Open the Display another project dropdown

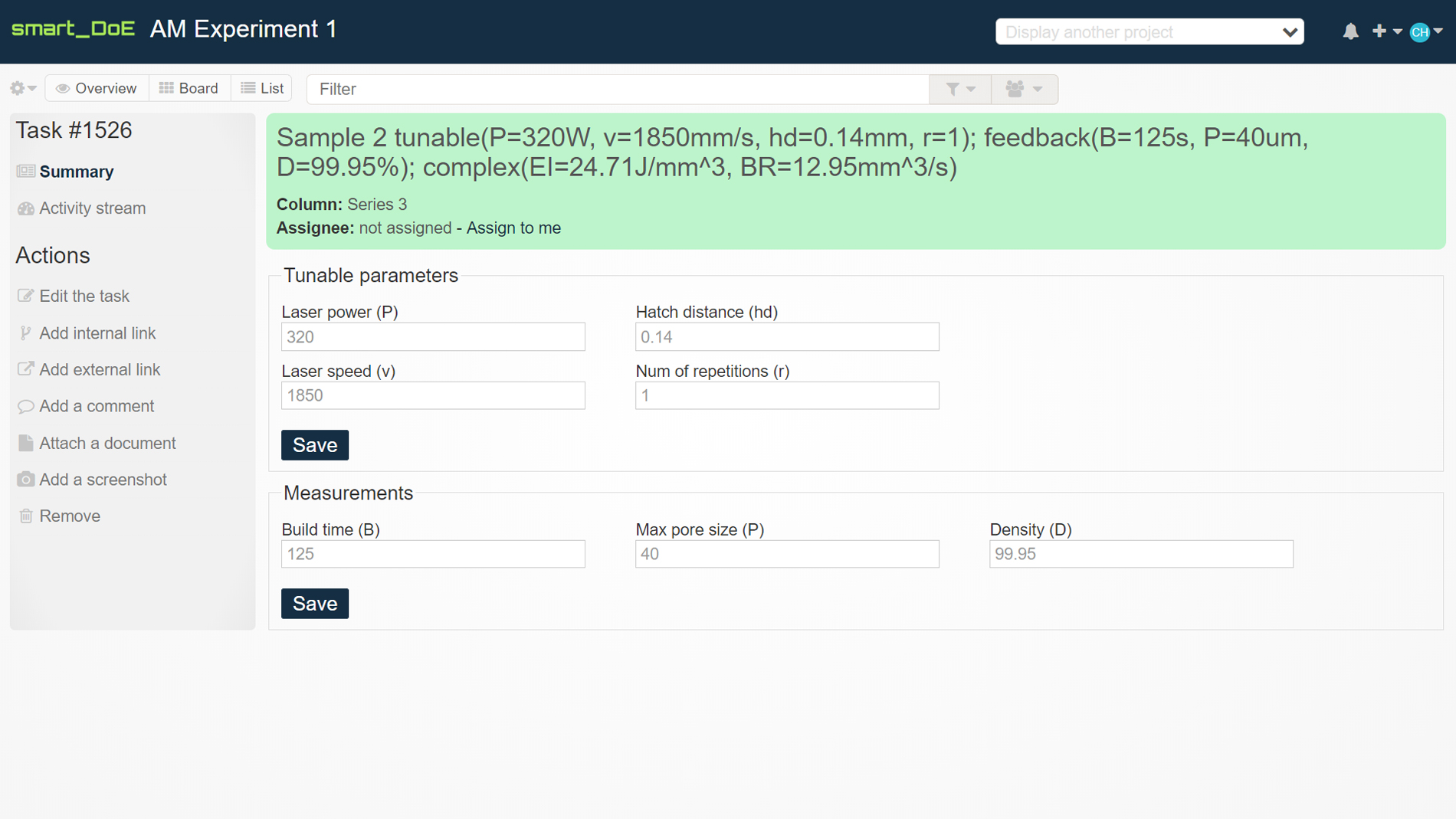[x=1149, y=32]
